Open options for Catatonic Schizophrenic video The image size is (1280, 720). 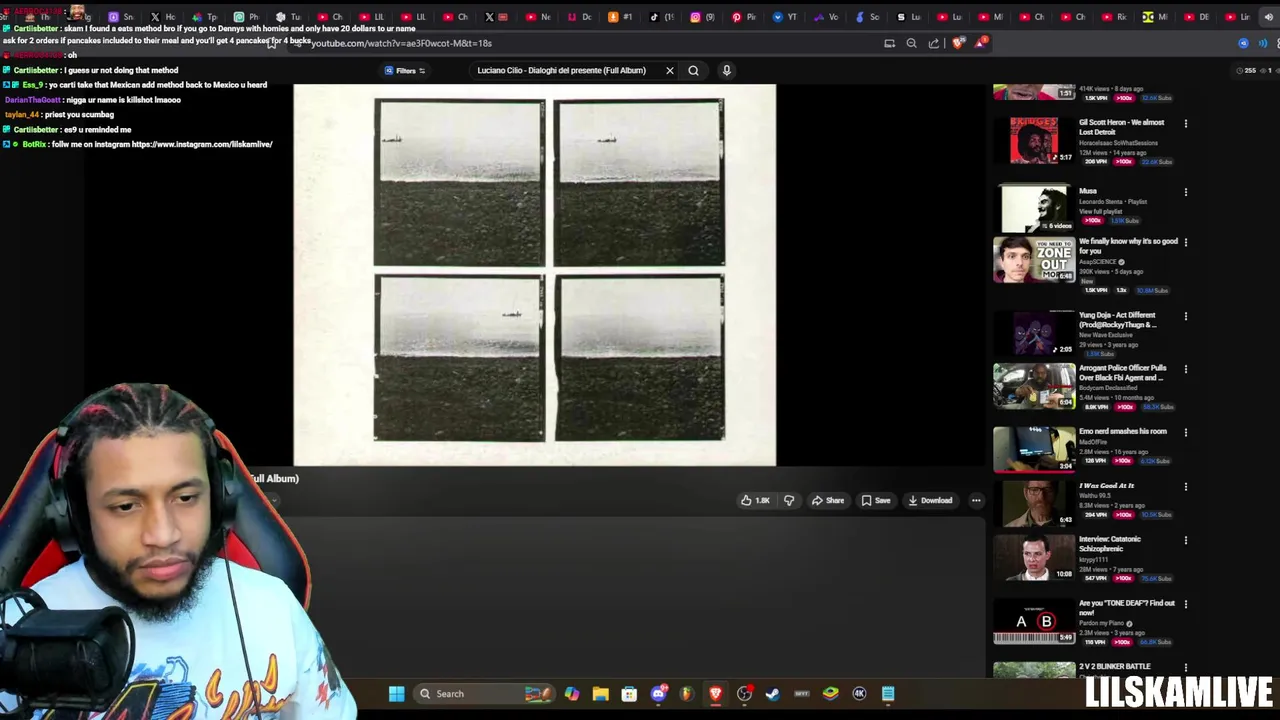[1186, 540]
